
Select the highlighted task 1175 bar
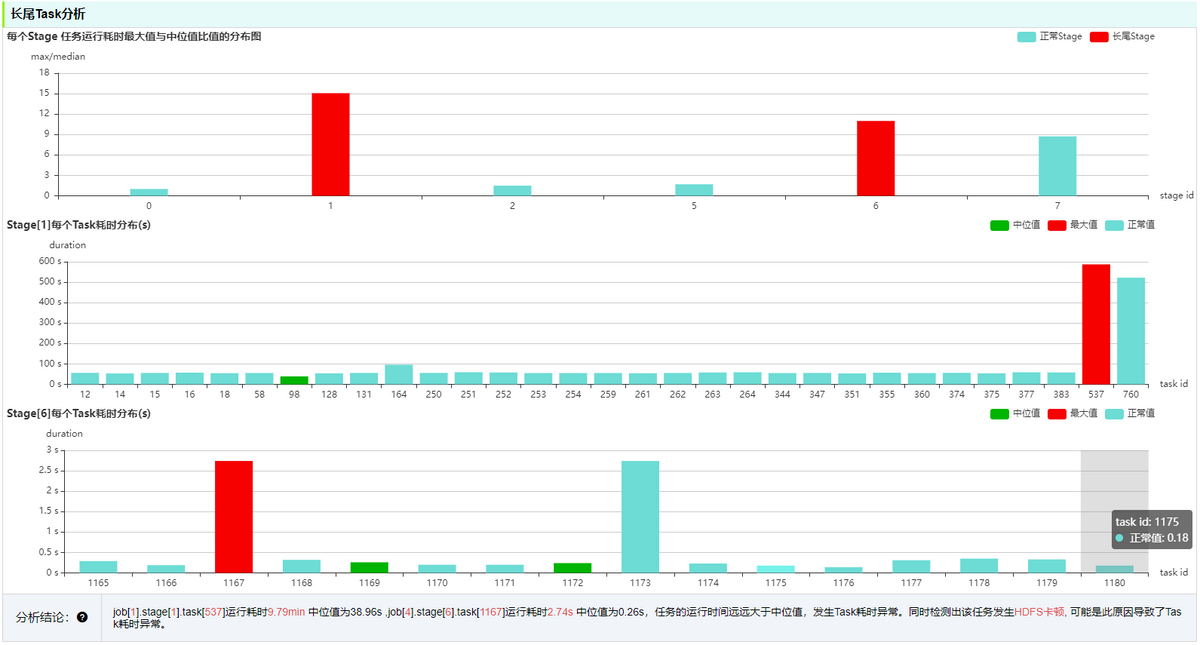pyautogui.click(x=776, y=569)
